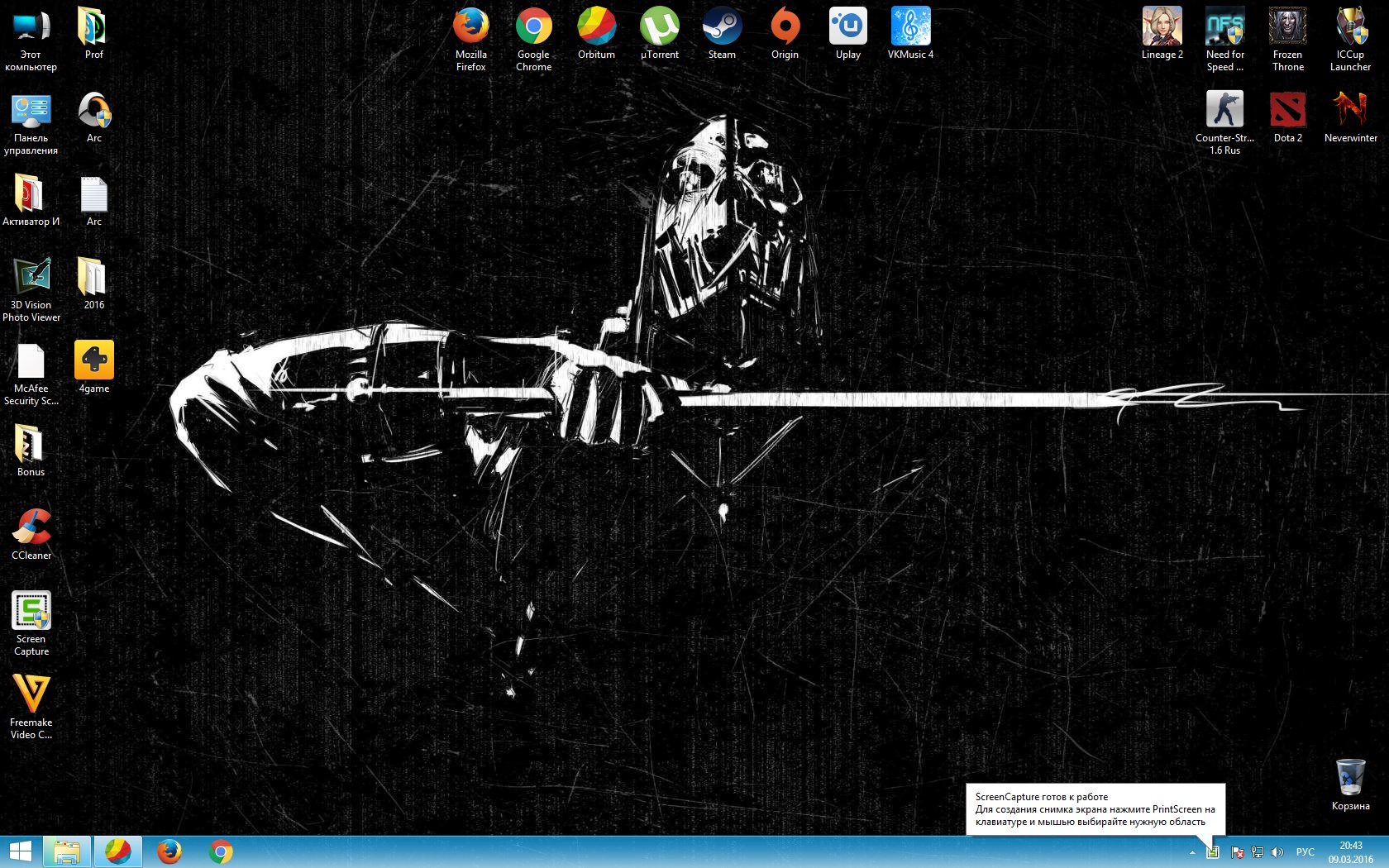1389x868 pixels.
Task: Launch Frozen Throne game icon
Action: tap(1288, 39)
